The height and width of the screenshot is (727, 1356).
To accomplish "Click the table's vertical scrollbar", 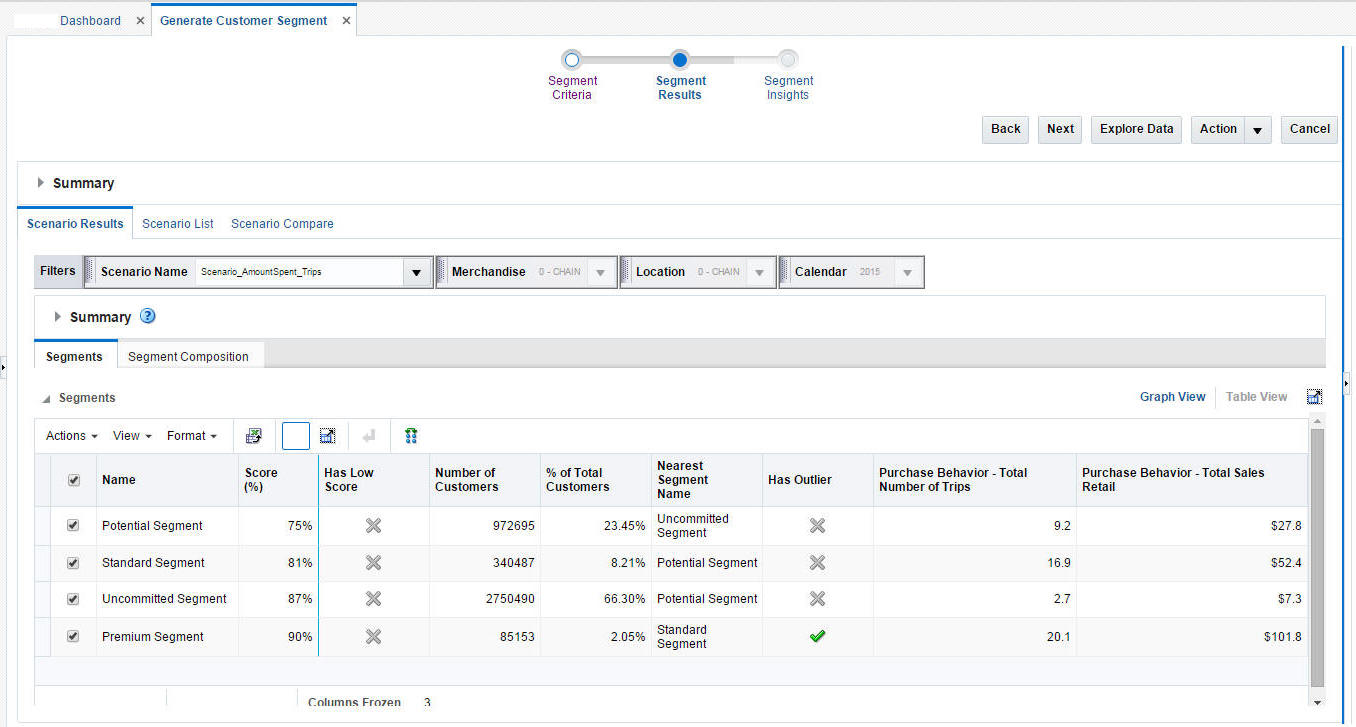I will point(1317,558).
